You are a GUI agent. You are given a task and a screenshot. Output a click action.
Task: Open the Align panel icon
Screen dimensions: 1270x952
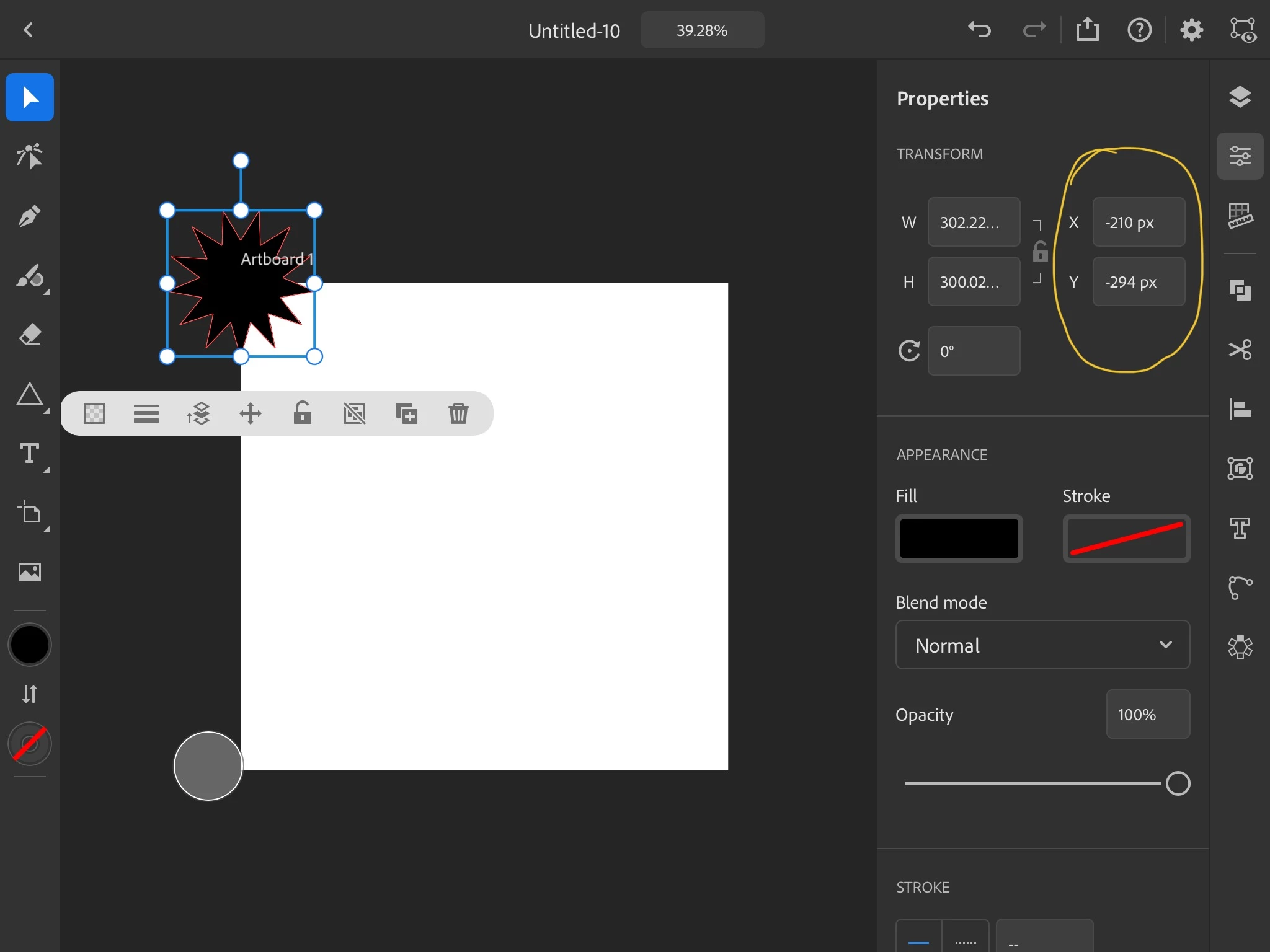1240,409
